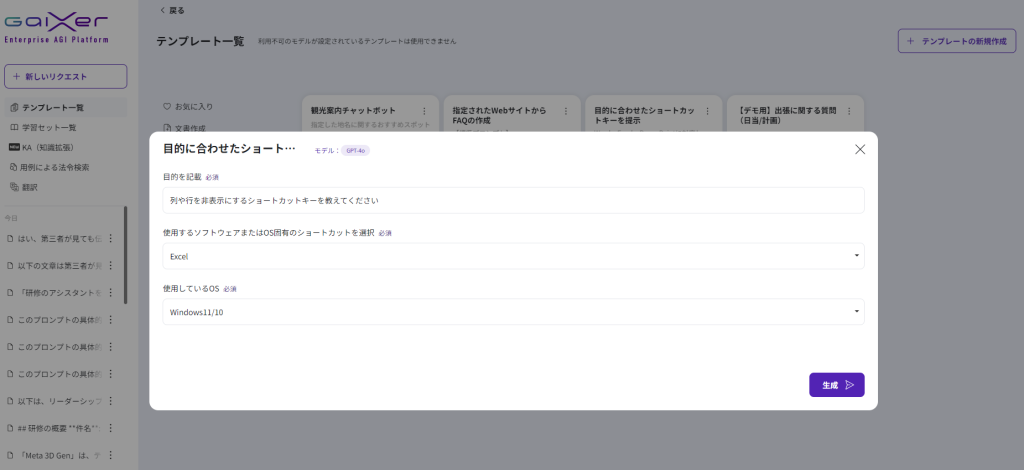This screenshot has height=470, width=1024.
Task: Open options menu for 指定されたWebサイトからFAQの作成 card
Action: (x=566, y=110)
